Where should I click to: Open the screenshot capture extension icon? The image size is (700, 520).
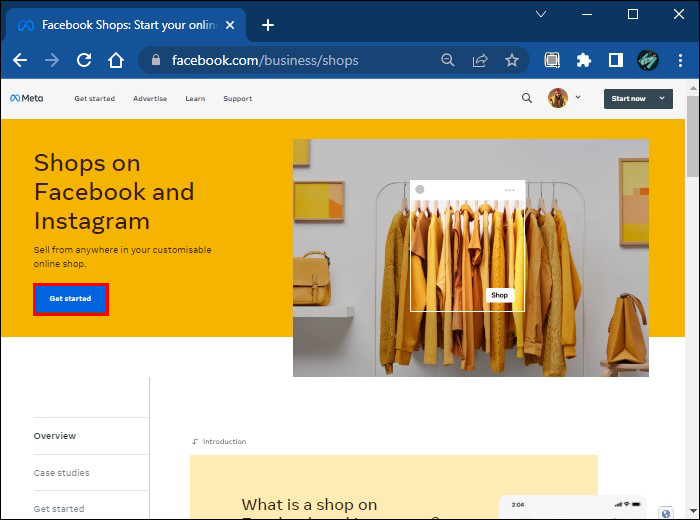552,60
